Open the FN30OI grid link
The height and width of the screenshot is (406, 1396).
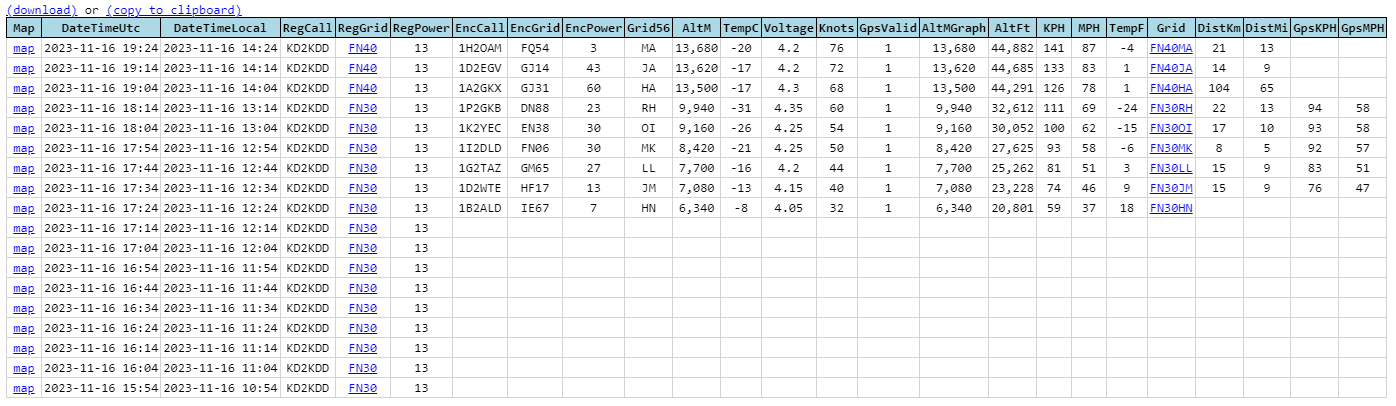pyautogui.click(x=1170, y=128)
